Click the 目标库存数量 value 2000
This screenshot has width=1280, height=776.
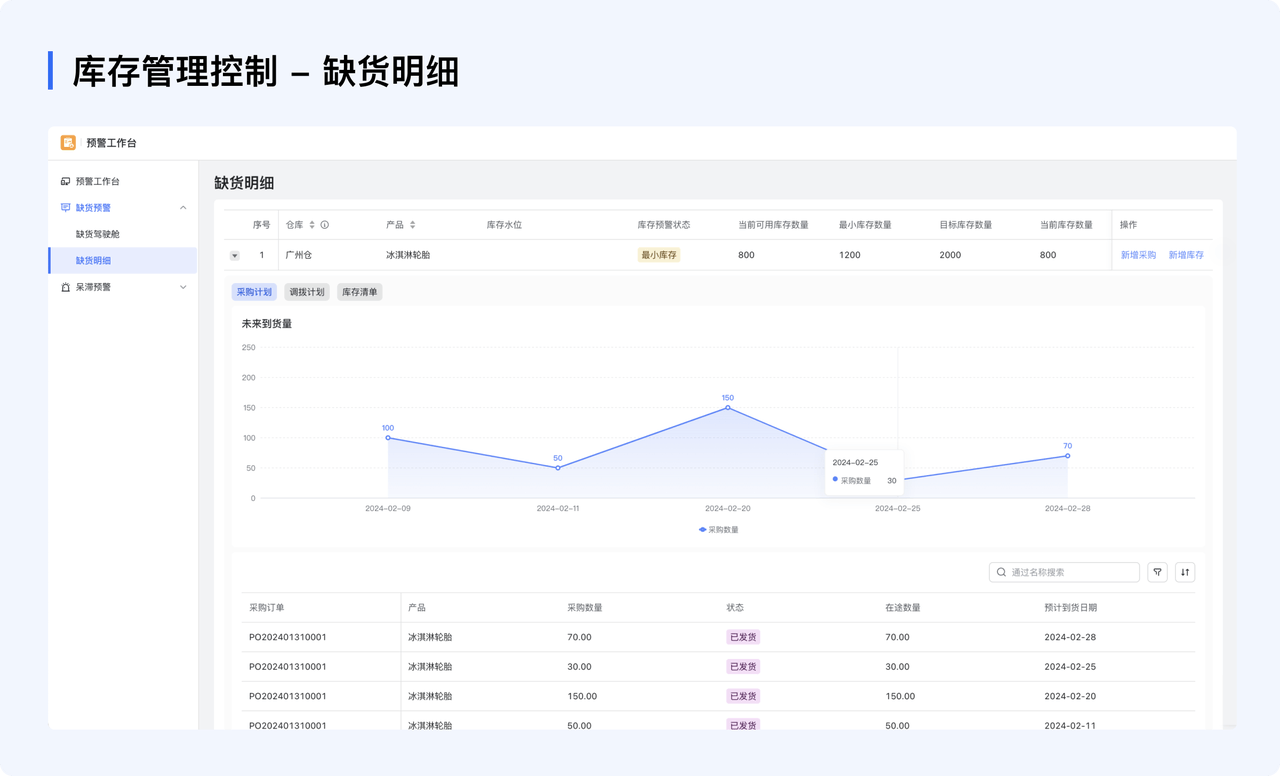(950, 255)
